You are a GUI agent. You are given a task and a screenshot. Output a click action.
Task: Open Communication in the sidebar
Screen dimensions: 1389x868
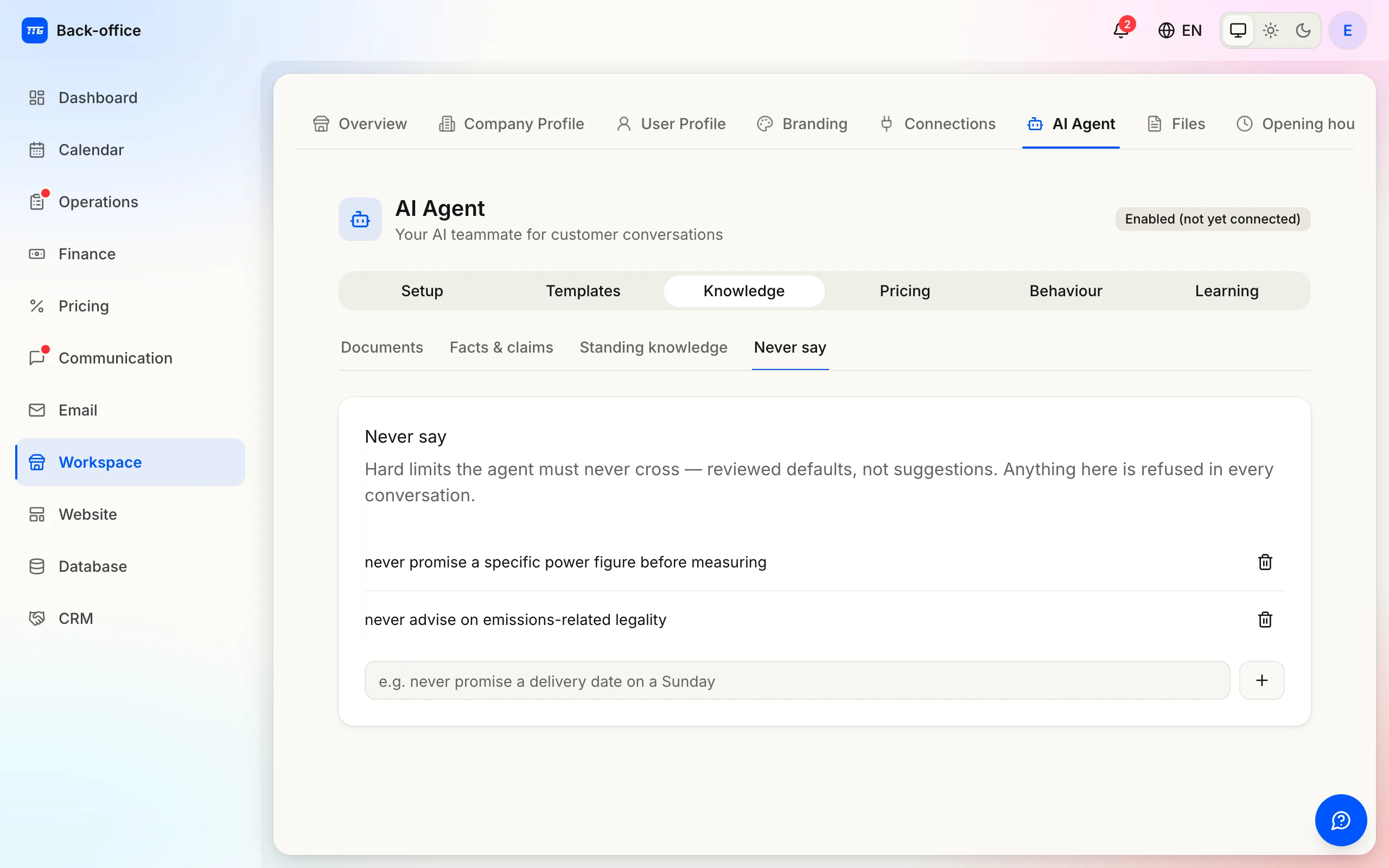point(130,358)
